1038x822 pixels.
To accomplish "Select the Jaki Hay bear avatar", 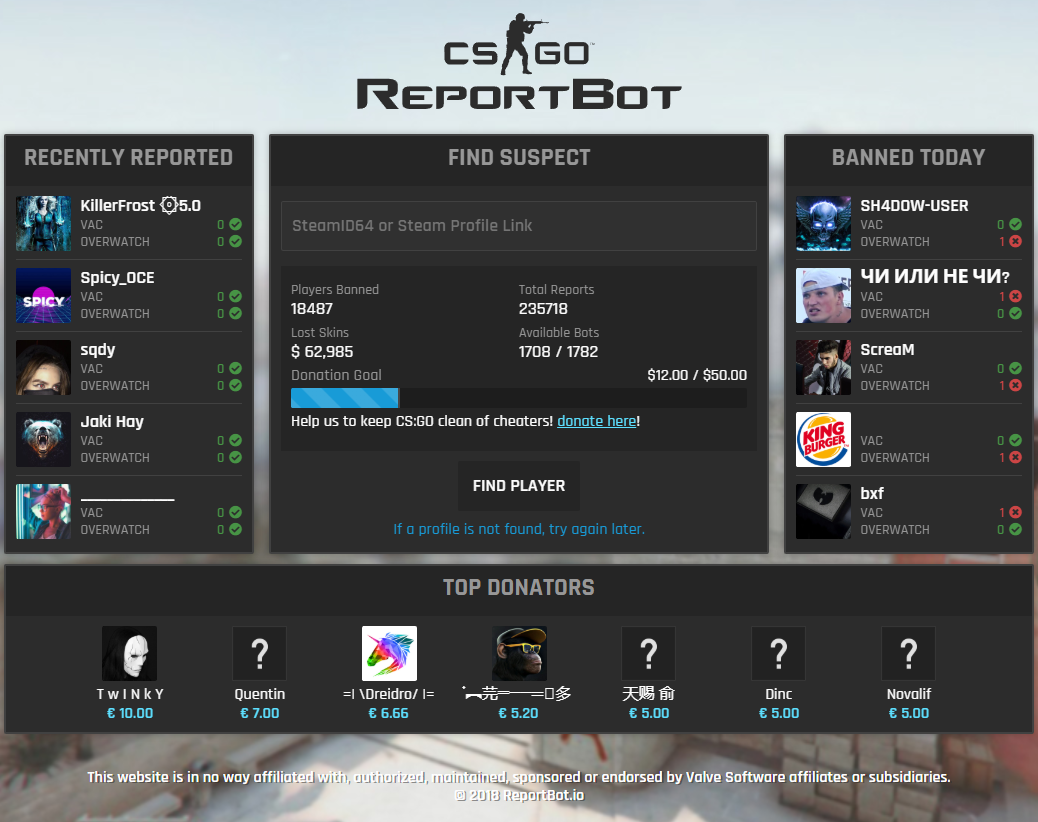I will pos(43,439).
